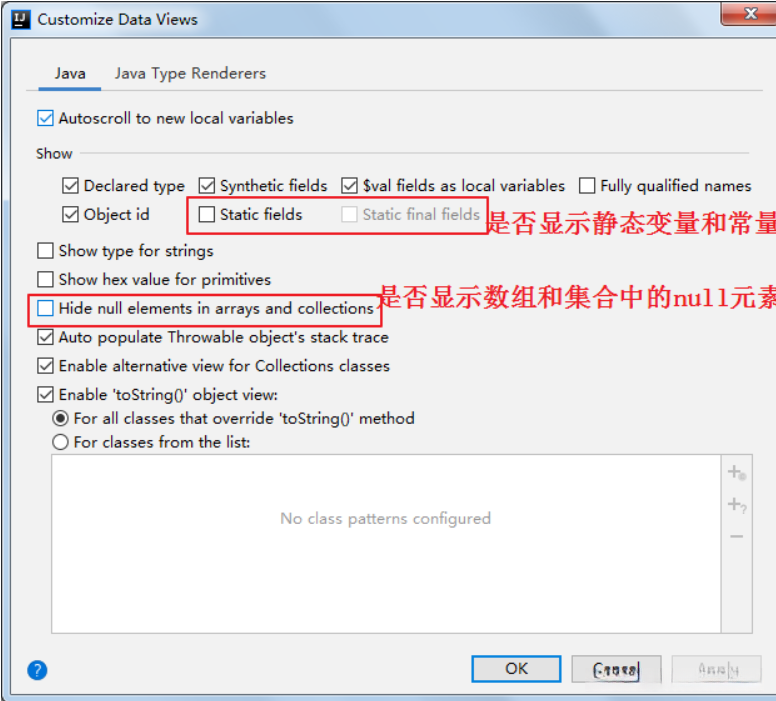This screenshot has height=701, width=776.
Task: Close the Customize Data Views dialog
Action: coord(750,13)
